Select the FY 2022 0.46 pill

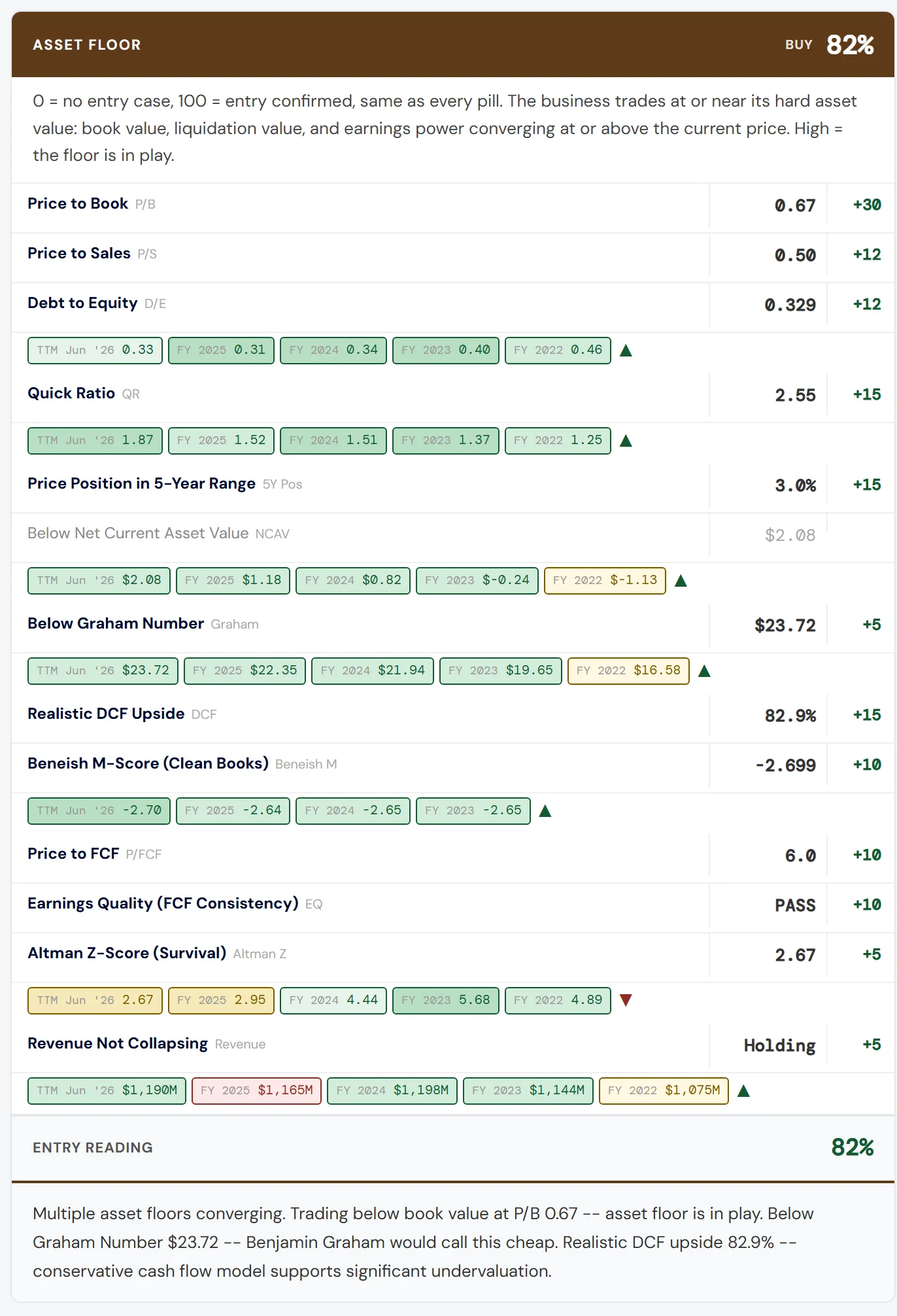click(x=558, y=351)
